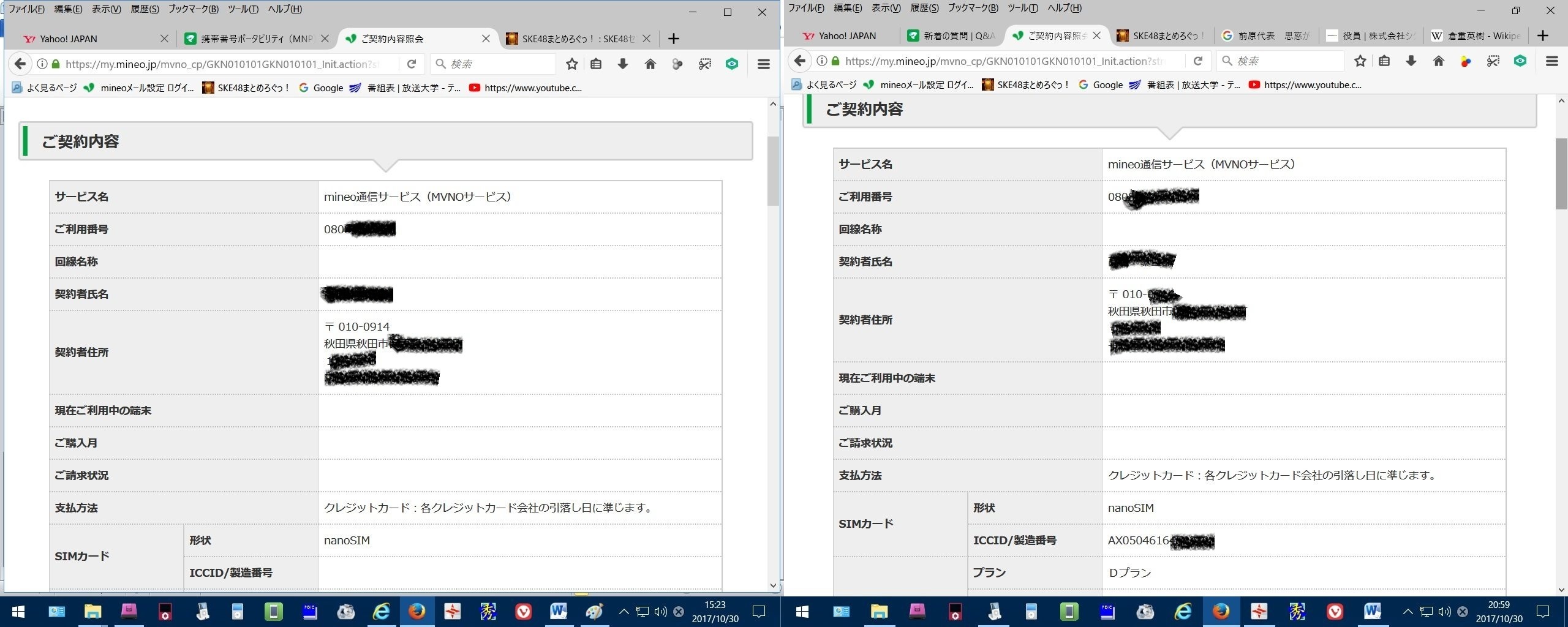Launch Firefox from the left taskbar
Viewport: 1568px width, 627px height.
[417, 611]
